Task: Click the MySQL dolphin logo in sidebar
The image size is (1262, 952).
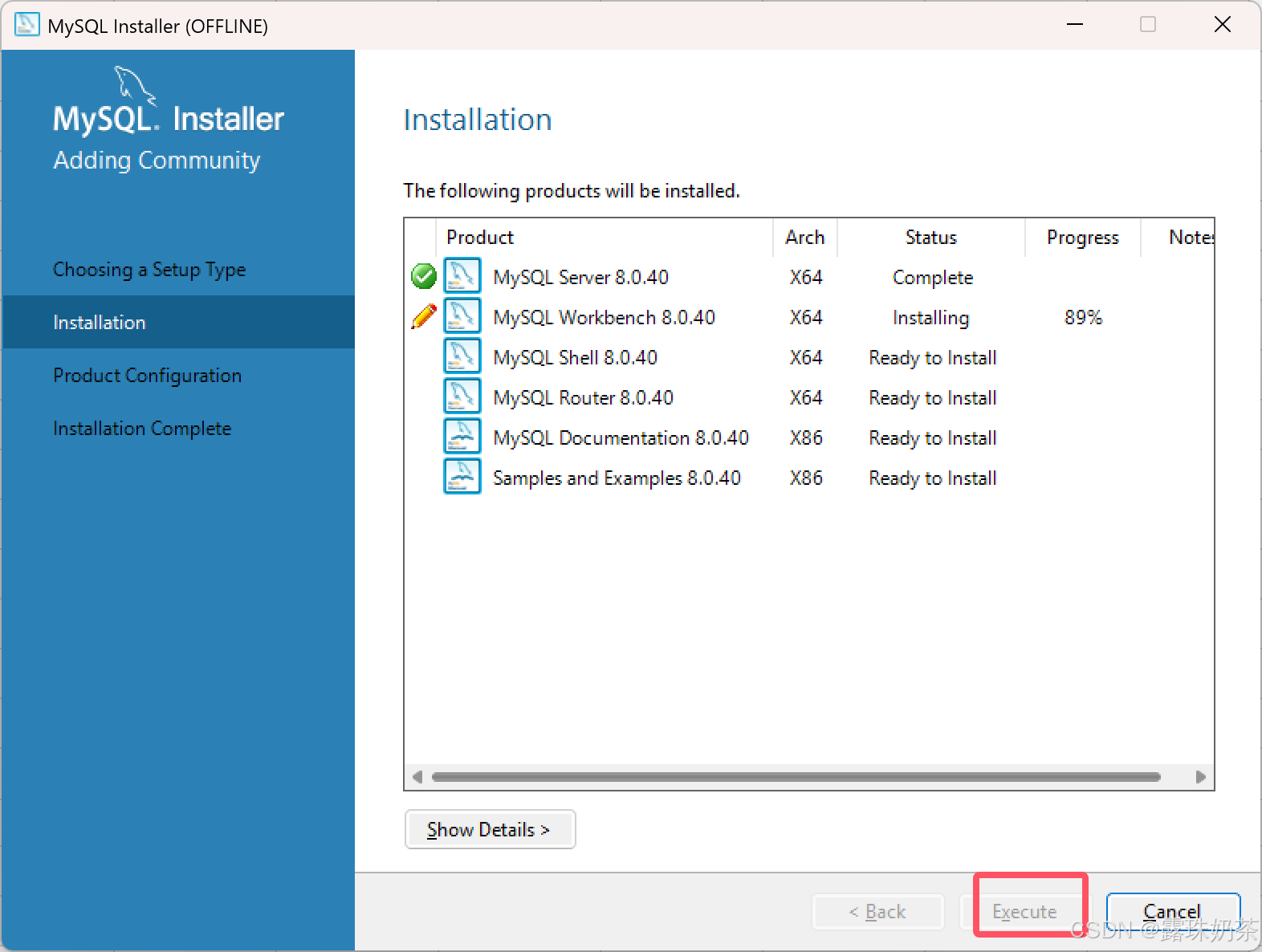Action: pyautogui.click(x=133, y=85)
